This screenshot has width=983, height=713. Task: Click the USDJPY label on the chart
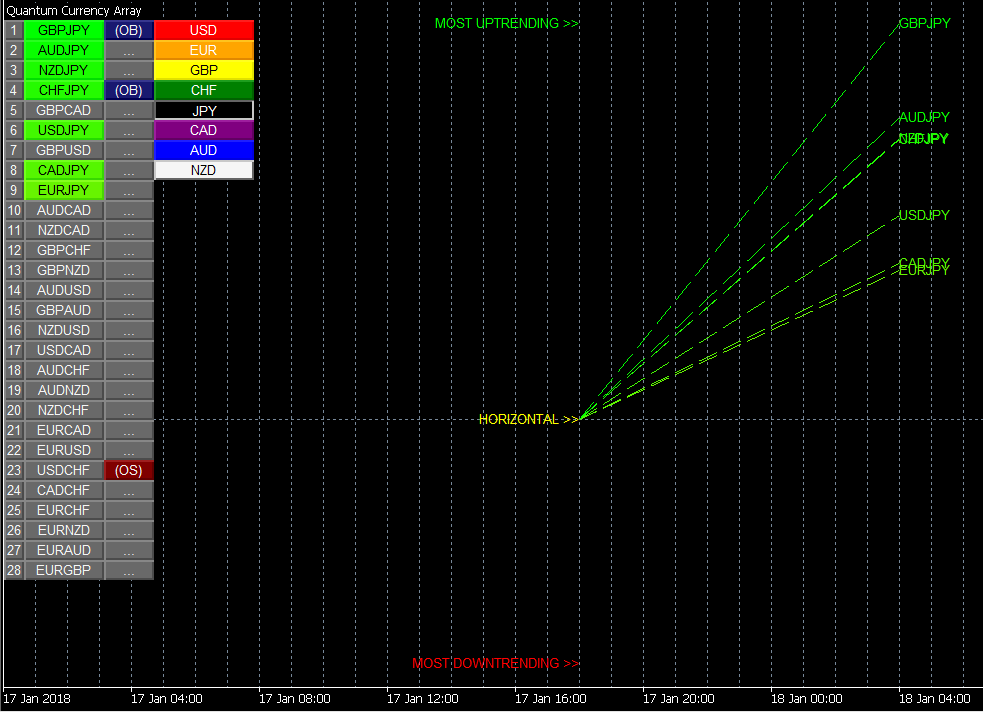click(x=924, y=215)
